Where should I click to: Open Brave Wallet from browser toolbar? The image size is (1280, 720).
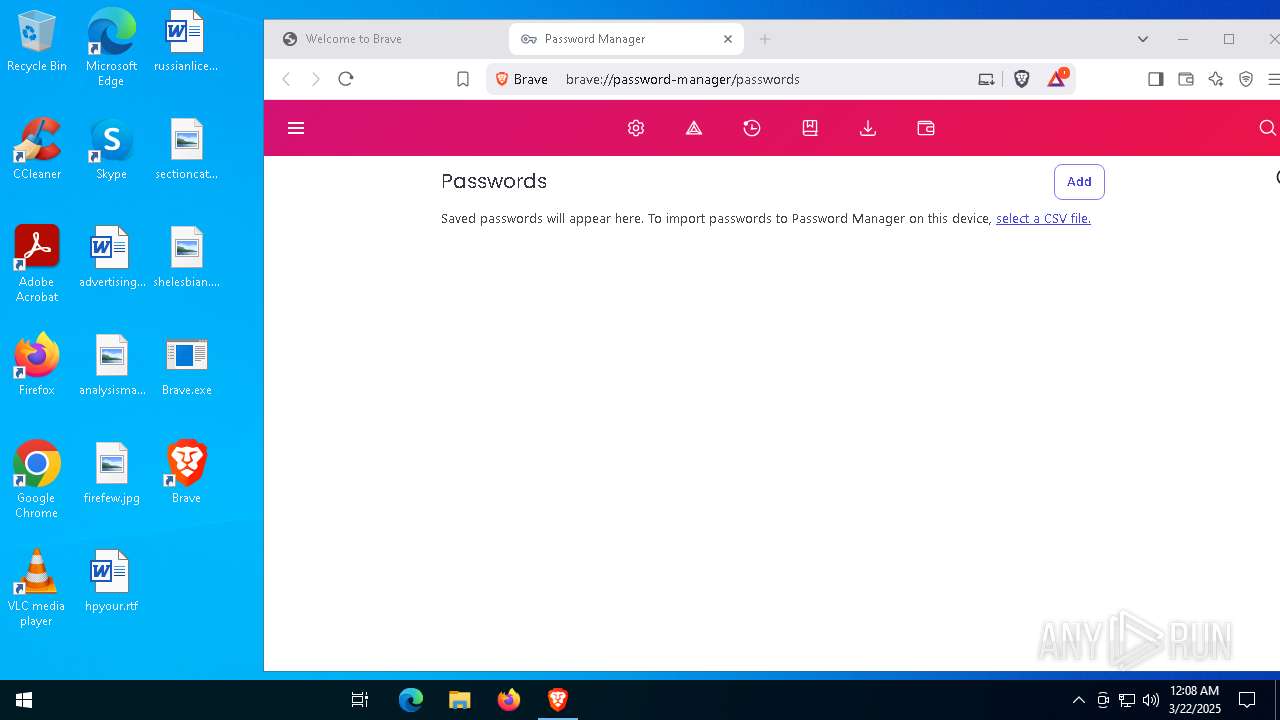click(1186, 79)
